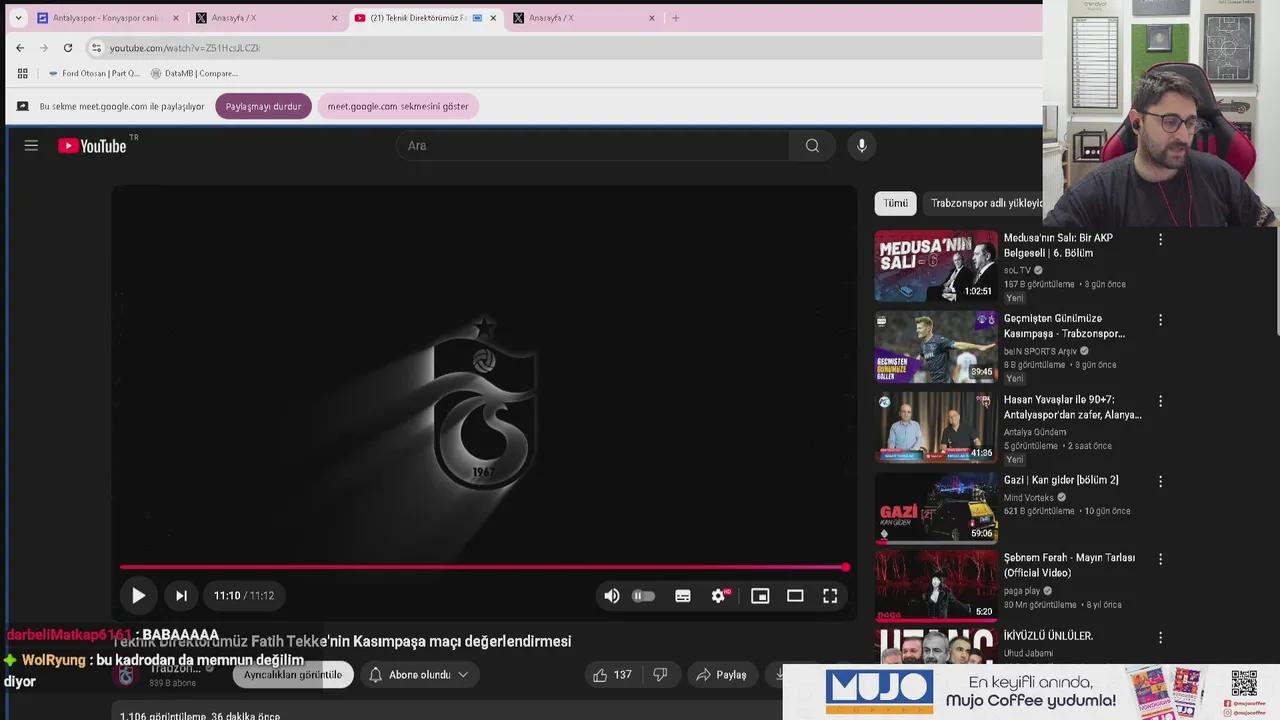This screenshot has height=720, width=1280.
Task: Click the Ayrıcalıkları görüntüle button
Action: coord(293,675)
